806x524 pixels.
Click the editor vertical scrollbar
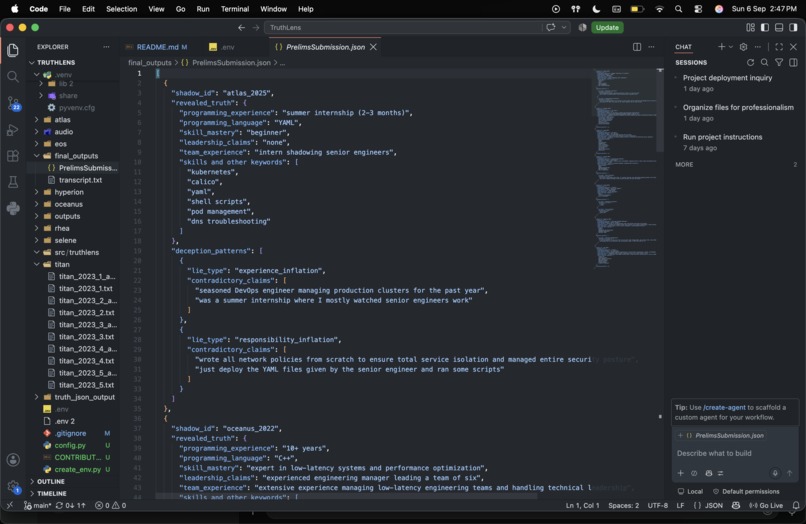coord(660,111)
